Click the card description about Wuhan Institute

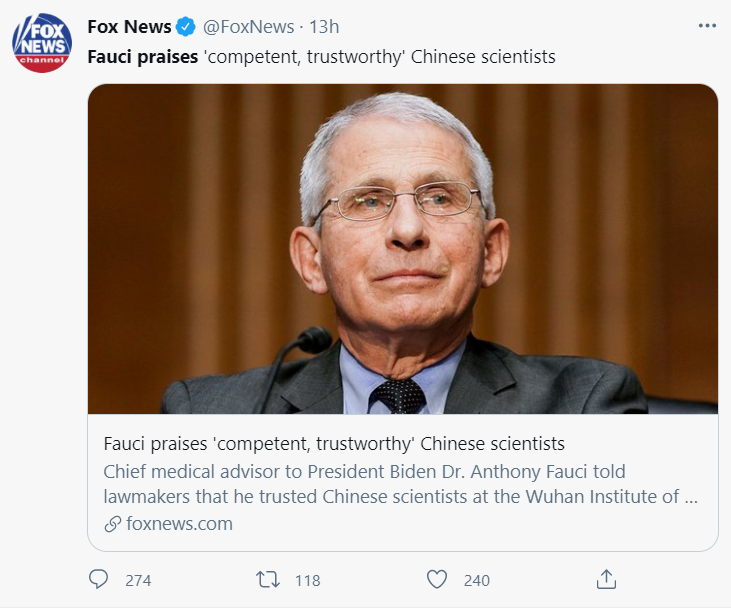click(x=400, y=484)
